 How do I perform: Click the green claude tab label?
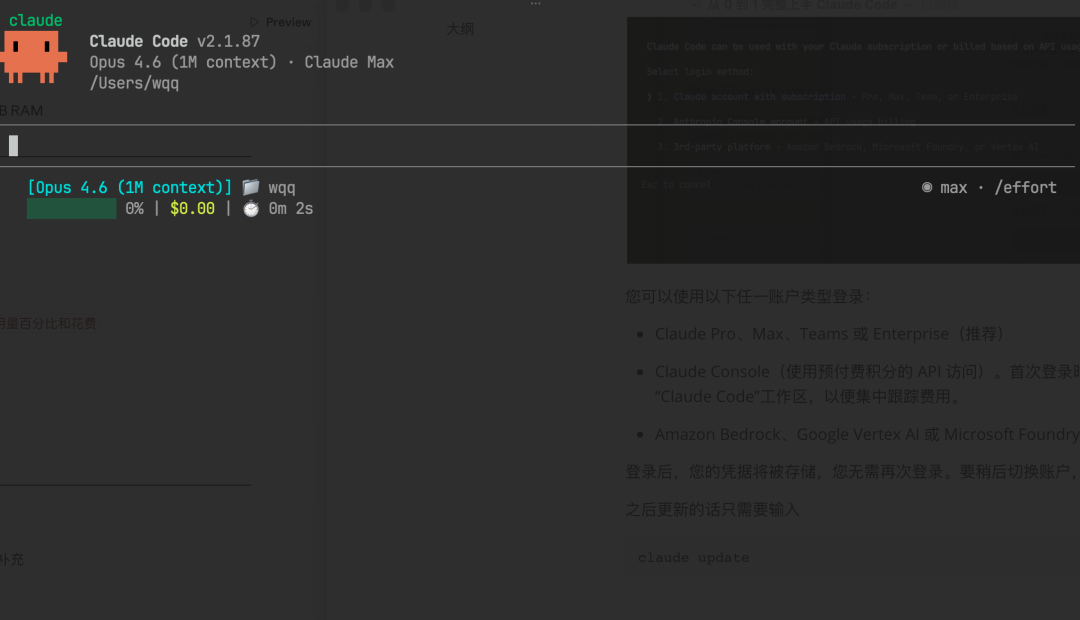[x=36, y=20]
